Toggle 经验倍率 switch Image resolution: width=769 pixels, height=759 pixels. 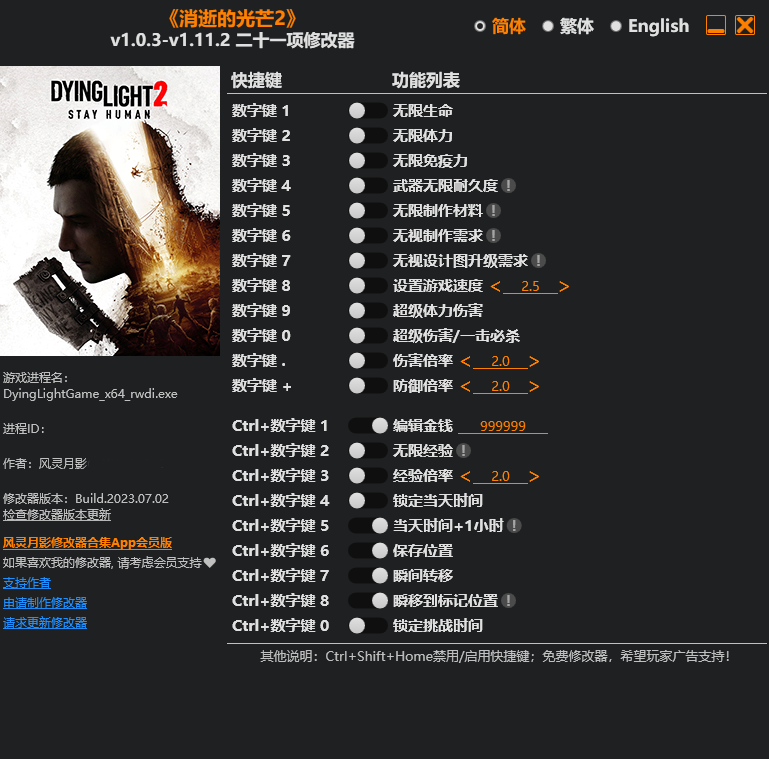click(368, 476)
